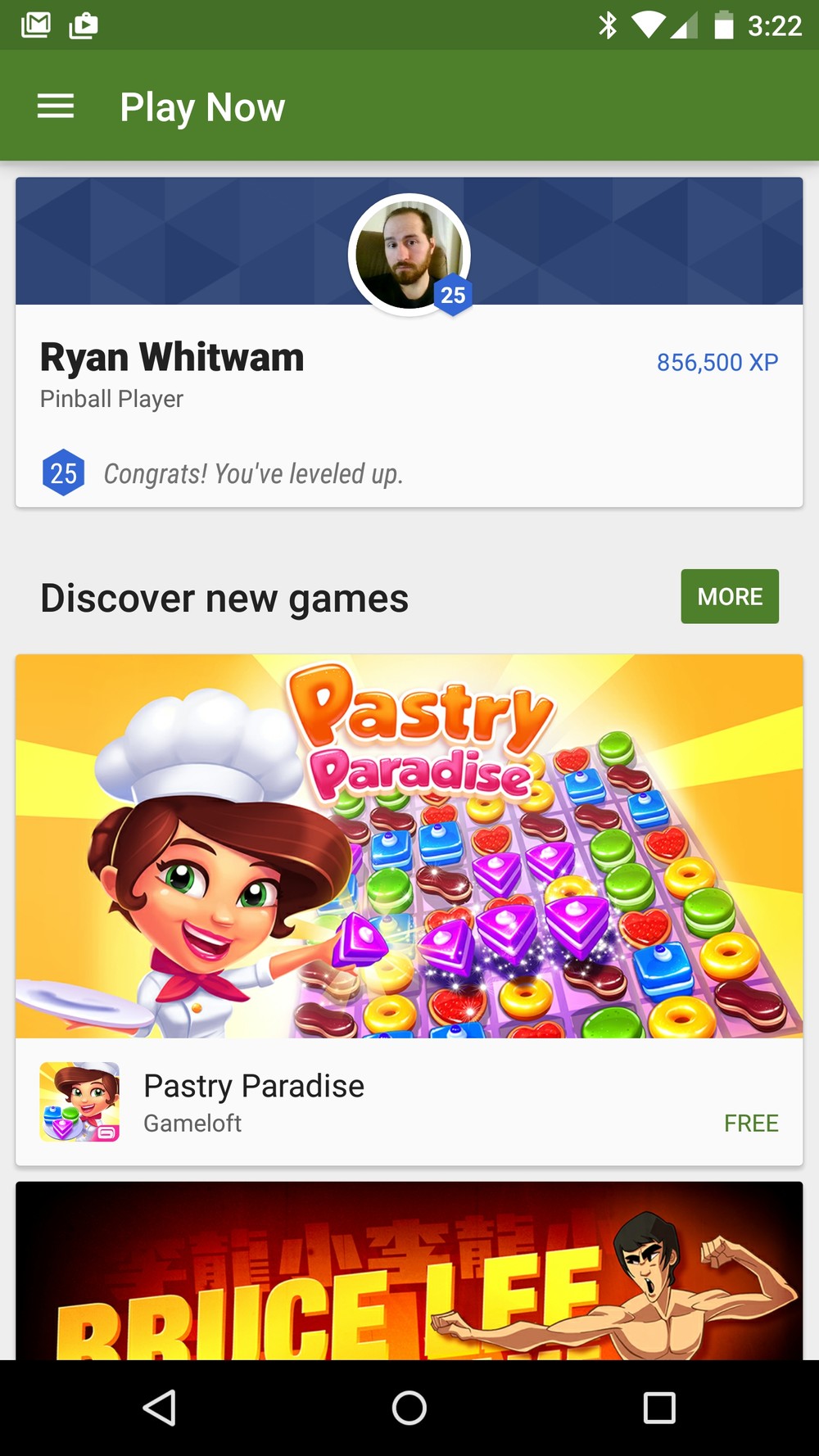Viewport: 819px width, 1456px height.
Task: Tap the Bluetooth status icon
Action: [x=607, y=25]
